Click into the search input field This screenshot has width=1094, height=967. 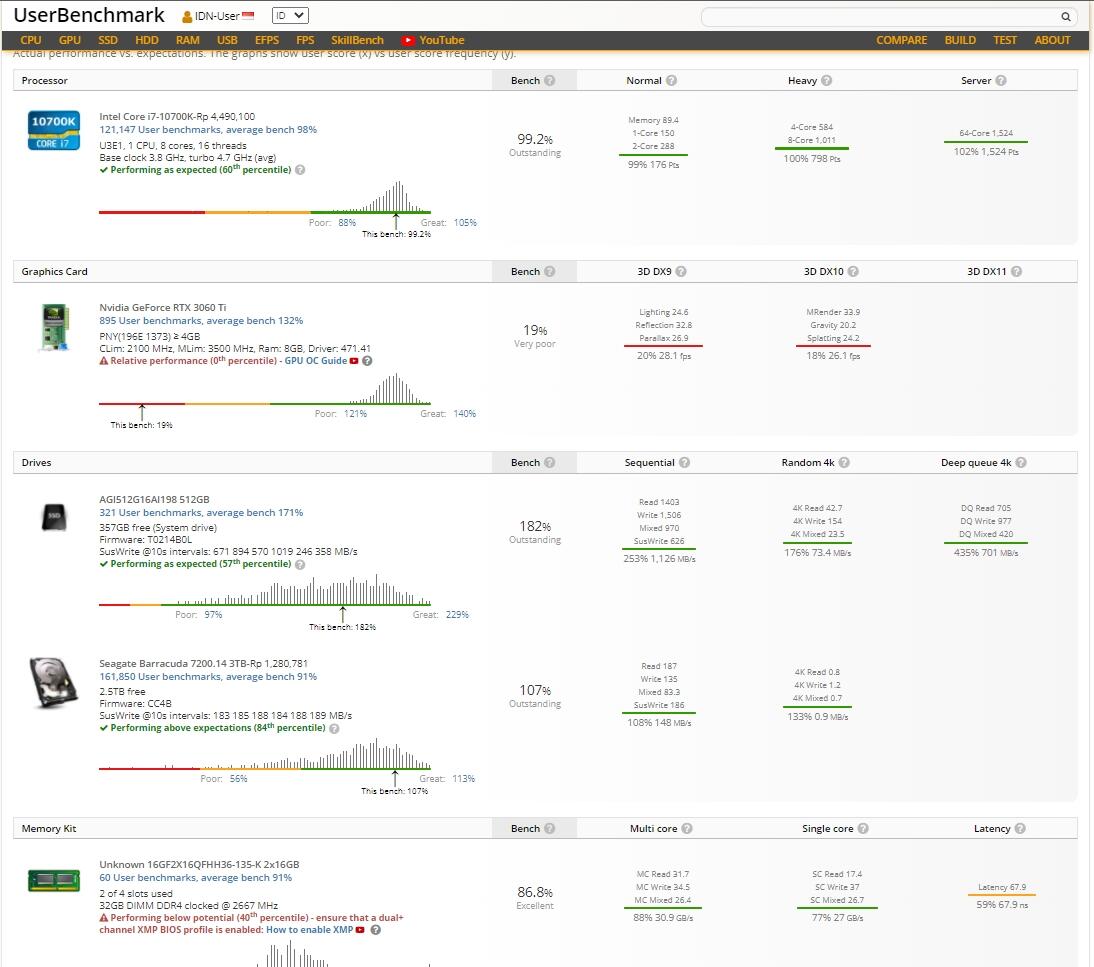pyautogui.click(x=880, y=16)
